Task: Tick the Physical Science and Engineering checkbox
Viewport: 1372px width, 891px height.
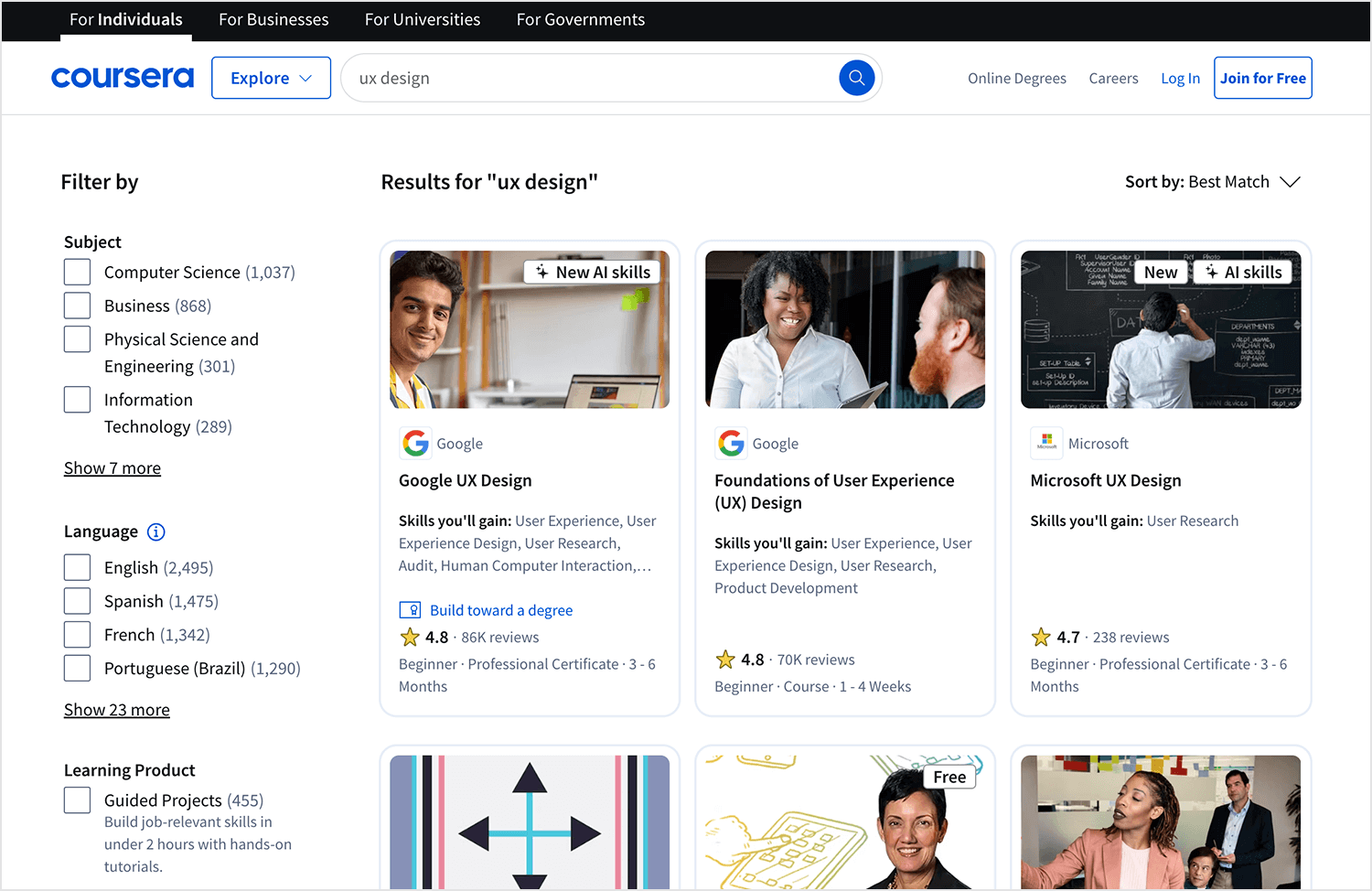Action: [x=78, y=339]
